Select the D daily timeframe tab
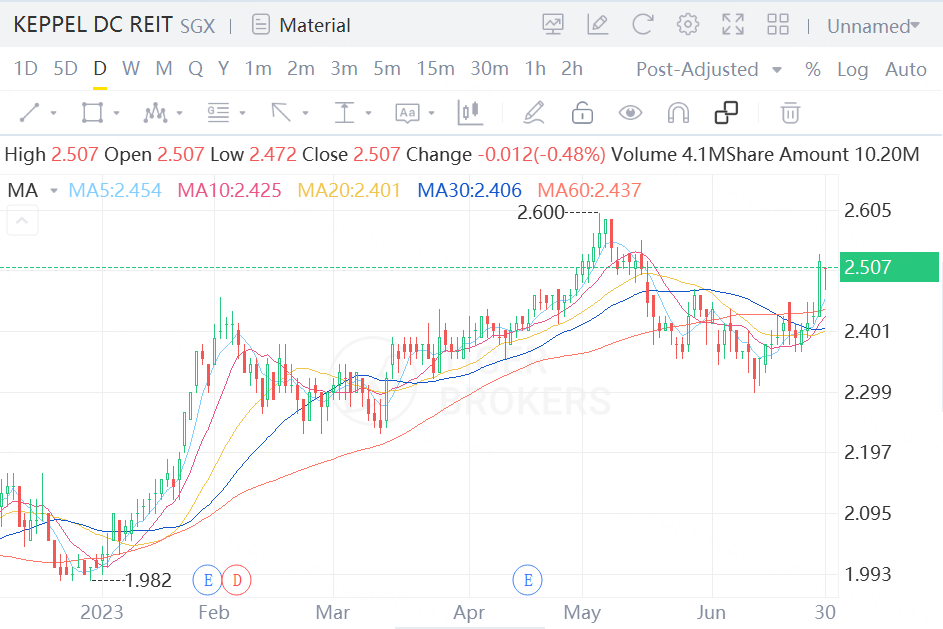The width and height of the screenshot is (943, 629). pyautogui.click(x=100, y=69)
